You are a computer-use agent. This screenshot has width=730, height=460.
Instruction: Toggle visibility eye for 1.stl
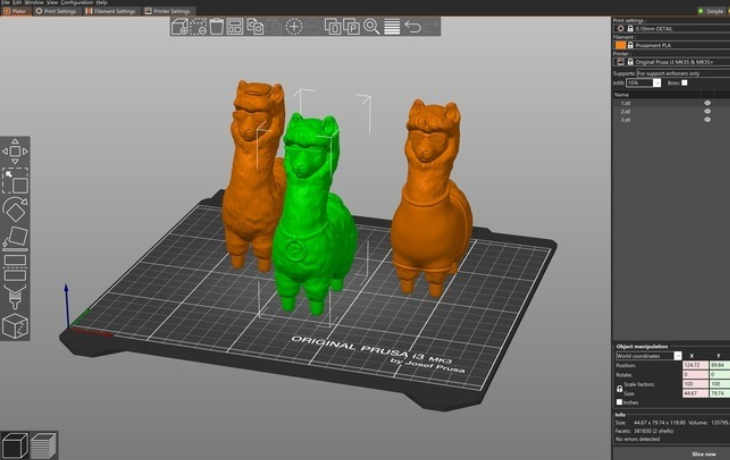[707, 103]
